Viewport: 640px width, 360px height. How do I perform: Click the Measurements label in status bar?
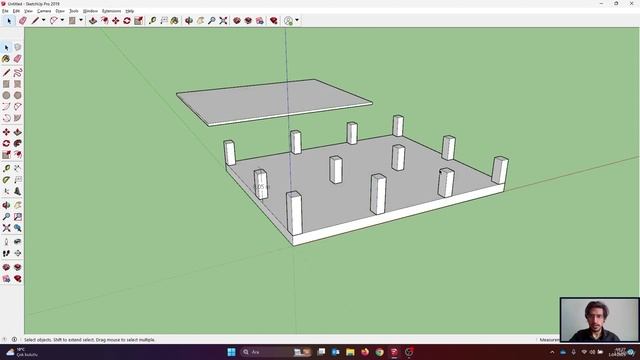549,340
